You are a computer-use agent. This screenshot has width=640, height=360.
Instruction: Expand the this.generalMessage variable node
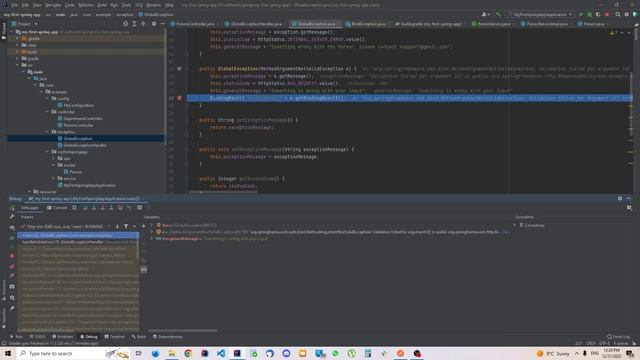[x=152, y=238]
